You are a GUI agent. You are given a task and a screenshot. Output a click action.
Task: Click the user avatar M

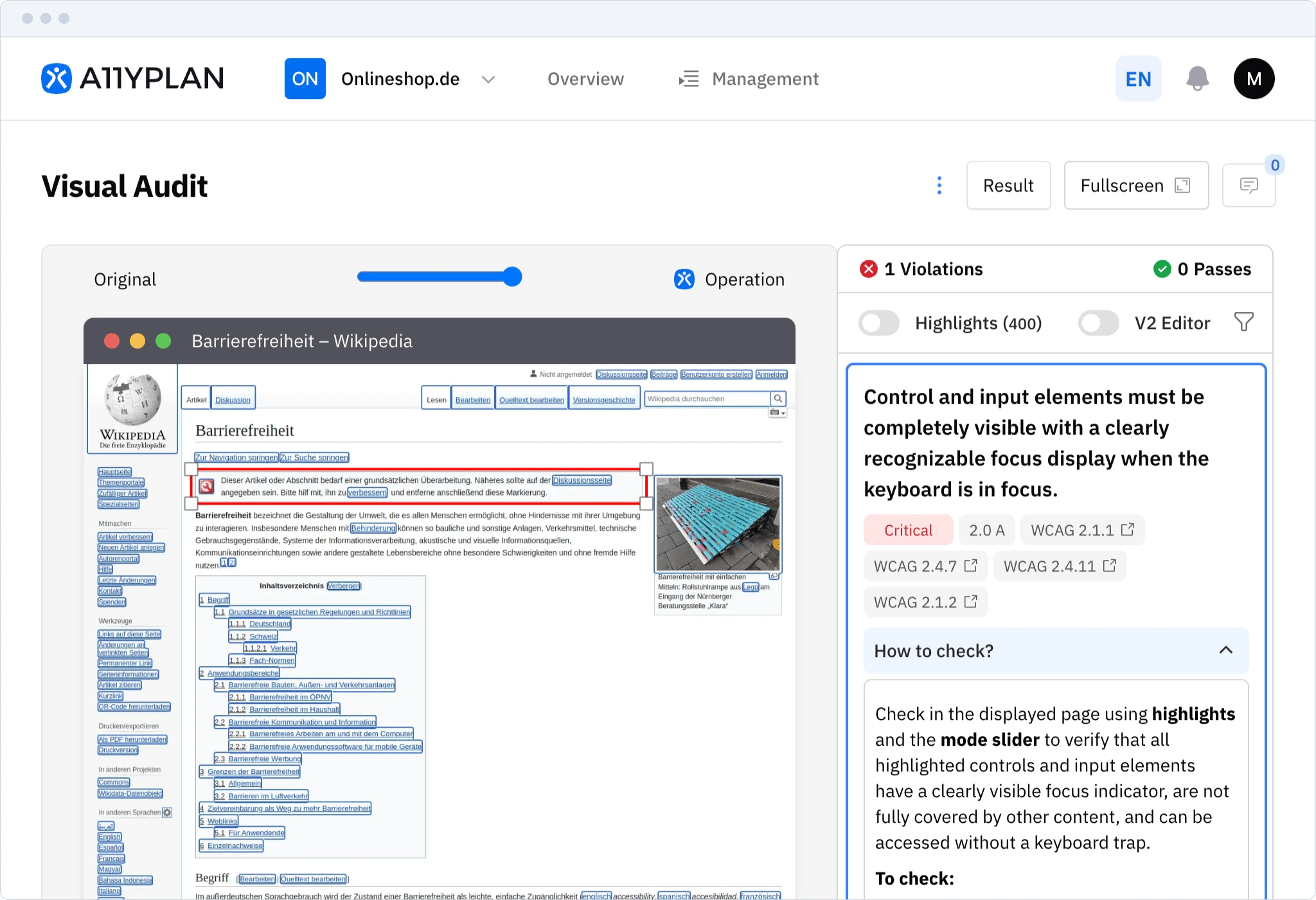pyautogui.click(x=1254, y=79)
